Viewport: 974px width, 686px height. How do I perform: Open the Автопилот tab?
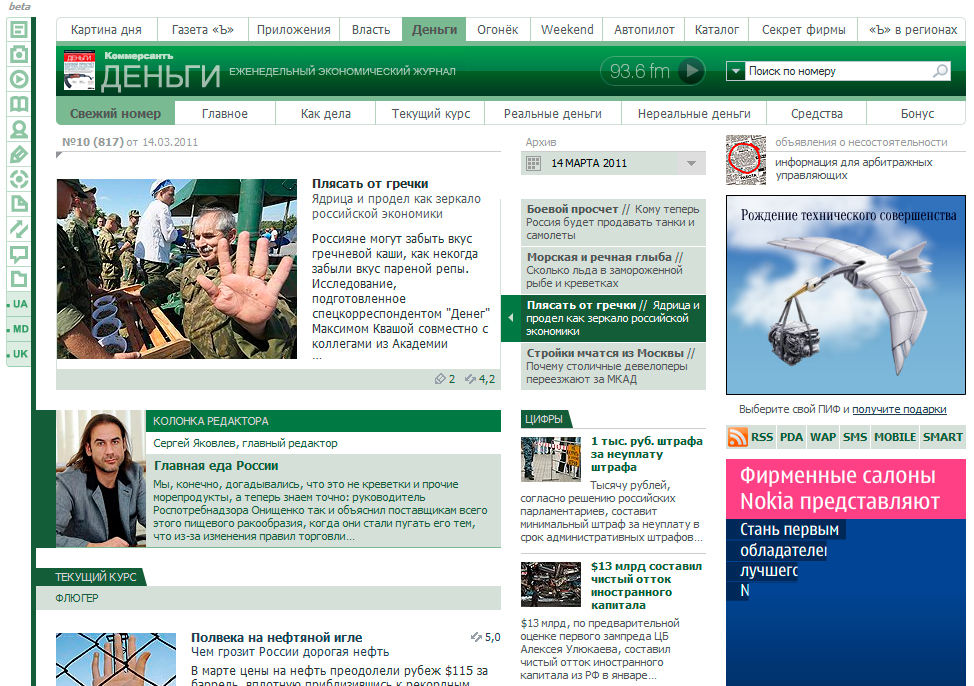click(644, 30)
